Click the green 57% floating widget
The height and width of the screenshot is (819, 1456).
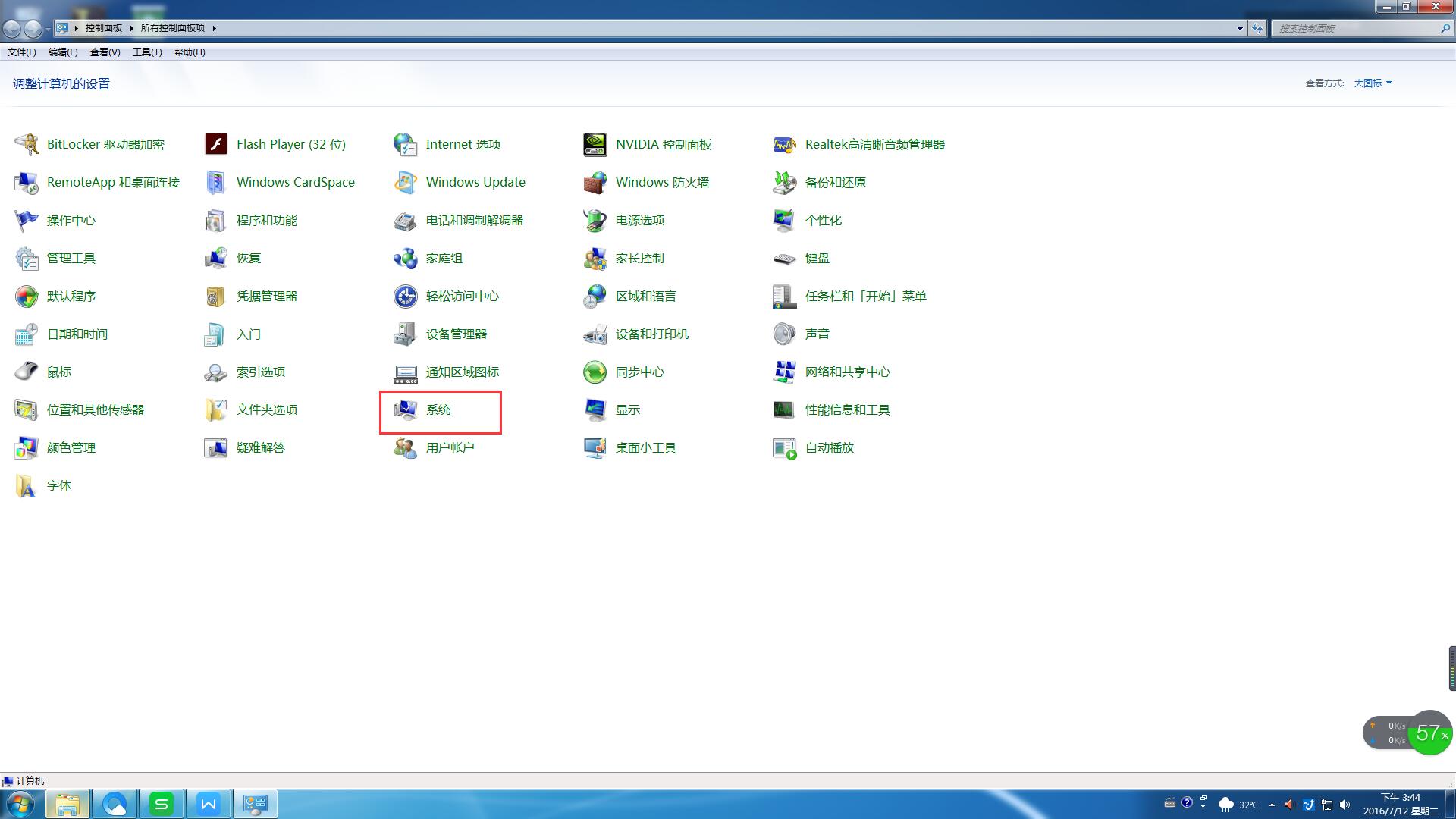point(1430,733)
